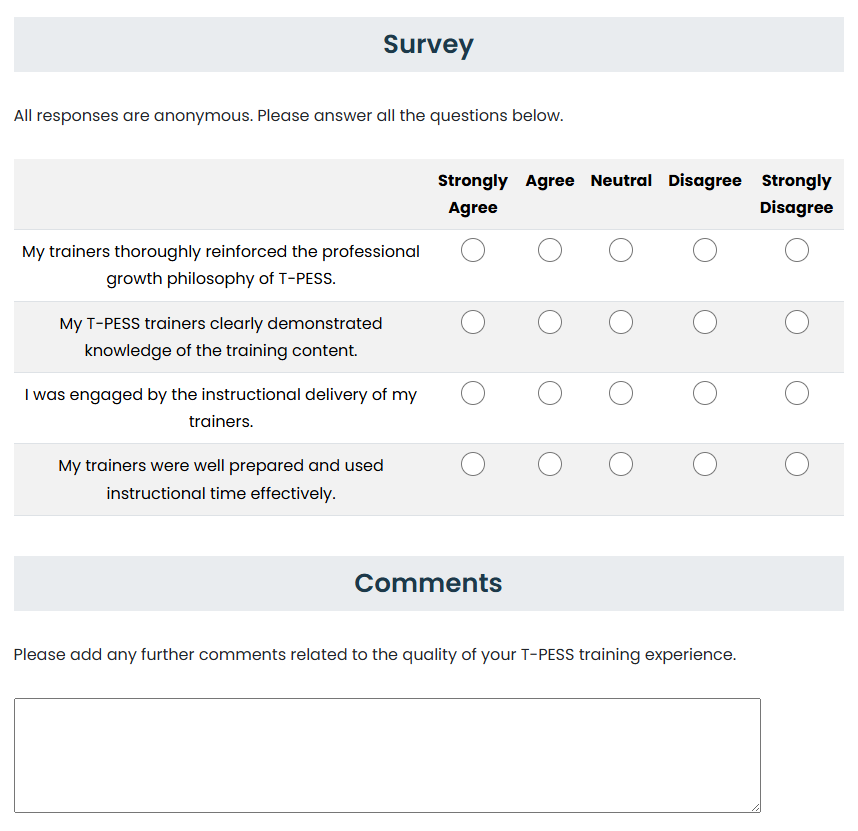
Task: Select Strongly Agree for professional growth philosophy
Action: [x=473, y=250]
